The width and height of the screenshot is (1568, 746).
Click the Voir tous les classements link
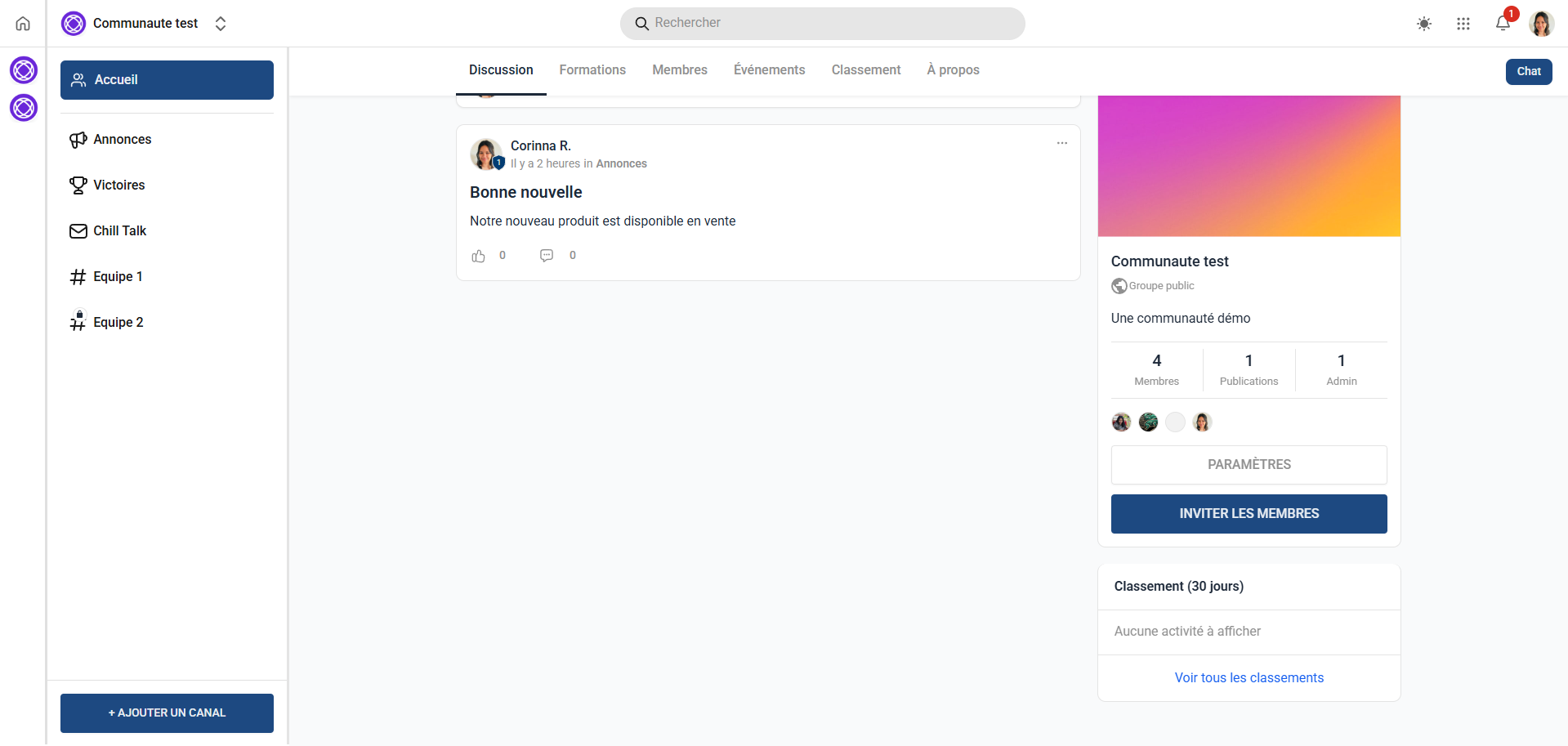[1249, 678]
